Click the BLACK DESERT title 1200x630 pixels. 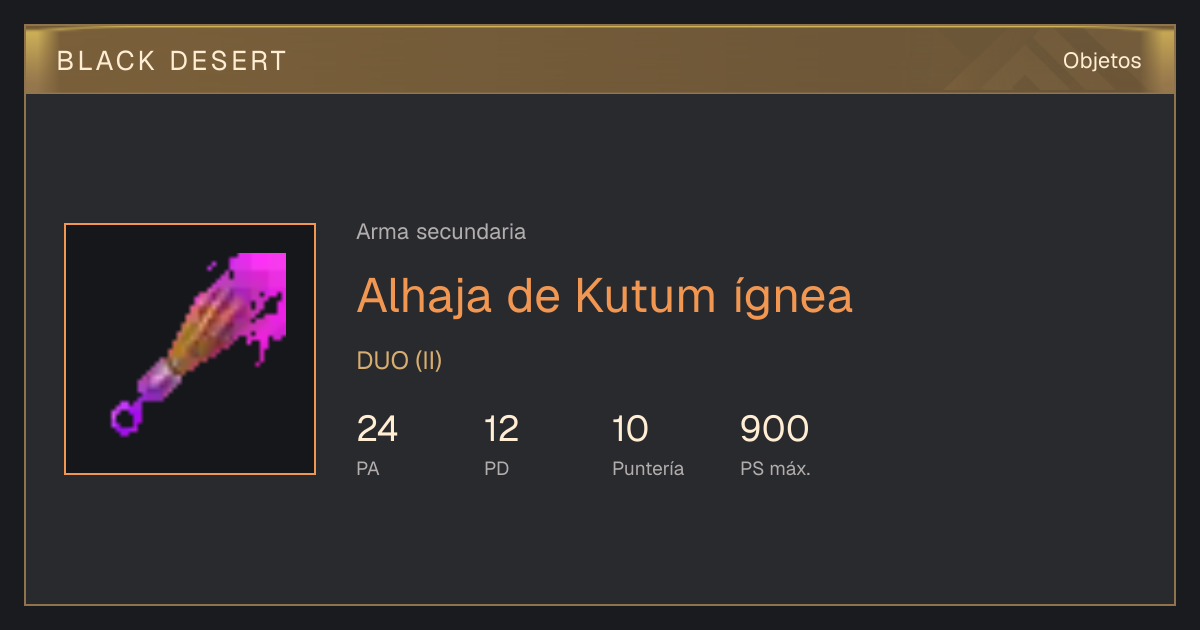[x=172, y=61]
